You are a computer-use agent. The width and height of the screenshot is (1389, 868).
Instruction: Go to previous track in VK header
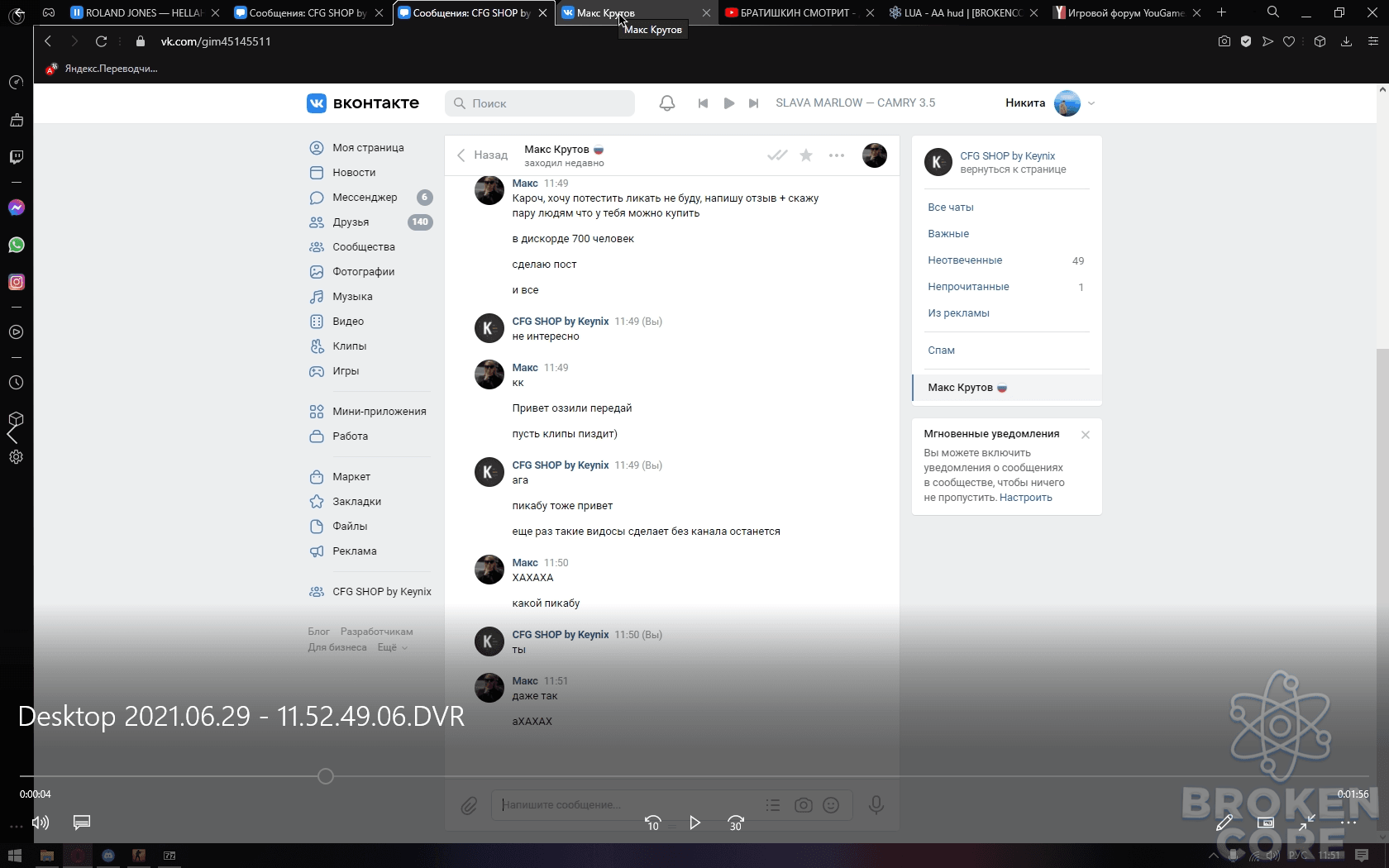(703, 103)
